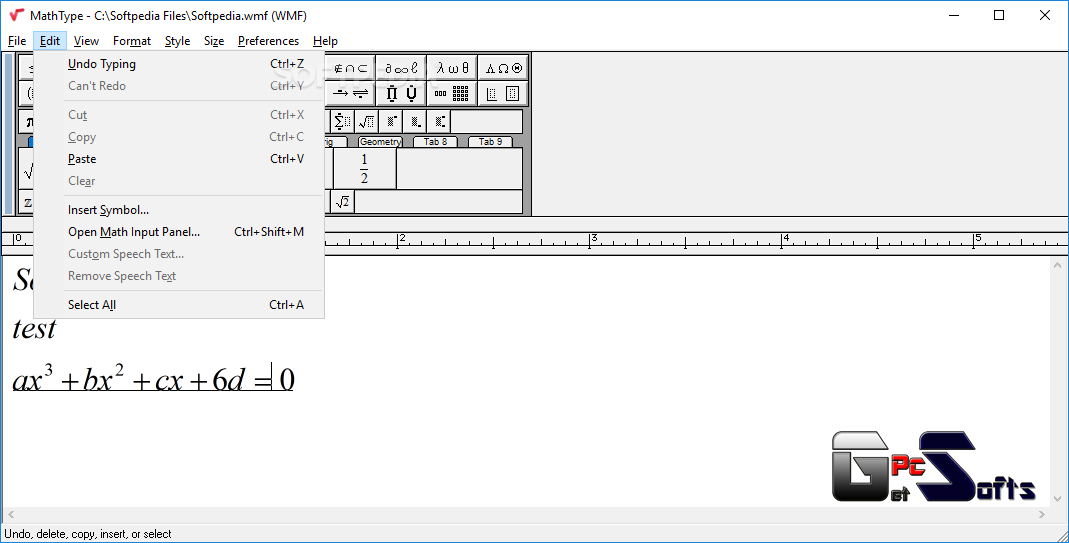Open the File menu
This screenshot has width=1069, height=543.
[x=17, y=41]
